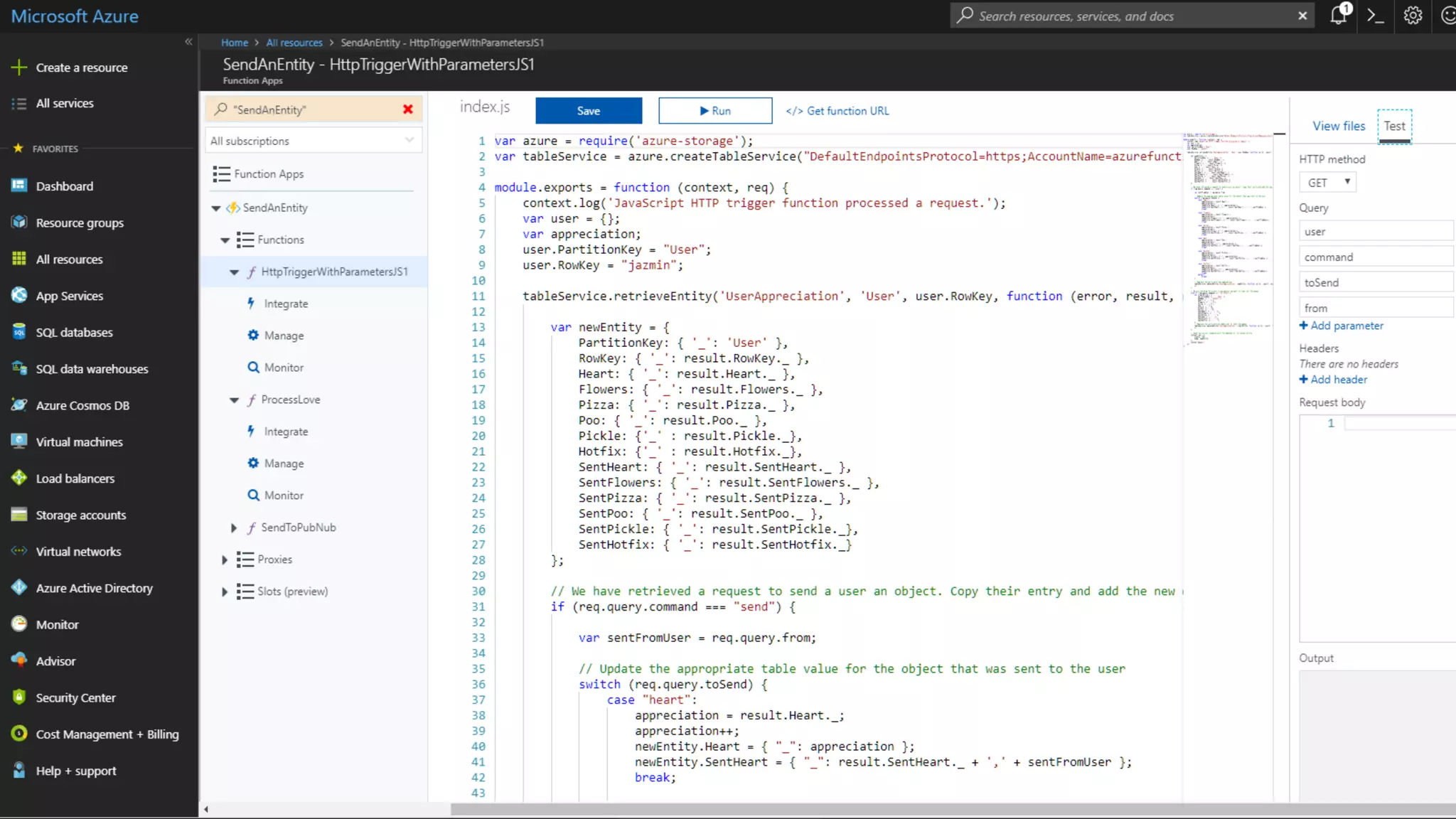Click the Security Center shield icon
This screenshot has width=1456, height=819.
click(19, 697)
